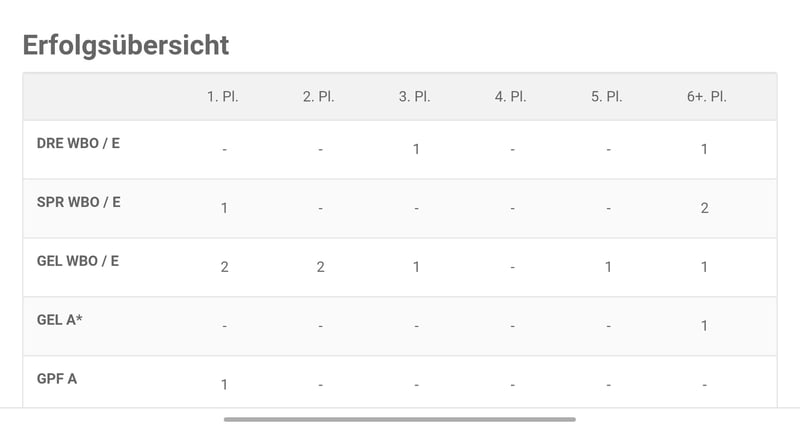
Task: Click the GEL A* row label
Action: pyautogui.click(x=60, y=320)
